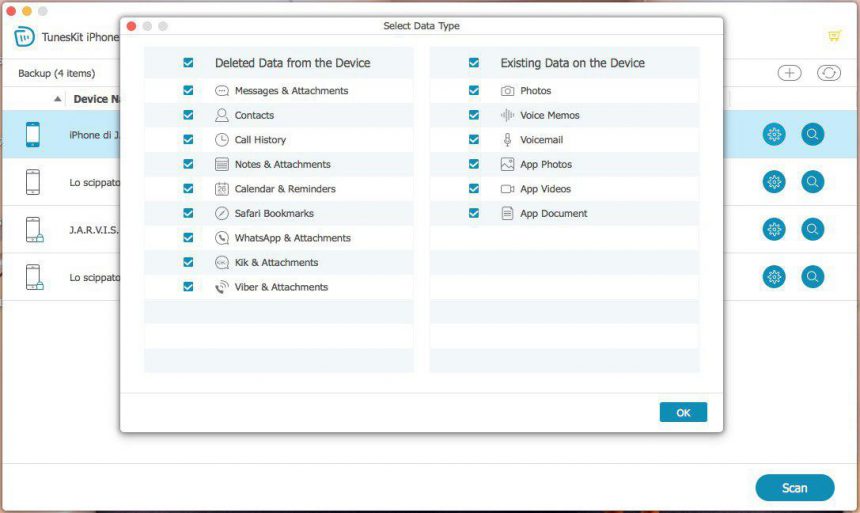This screenshot has height=513, width=860.
Task: Click magnifier scan icon for iPhone di J
Action: (x=812, y=134)
